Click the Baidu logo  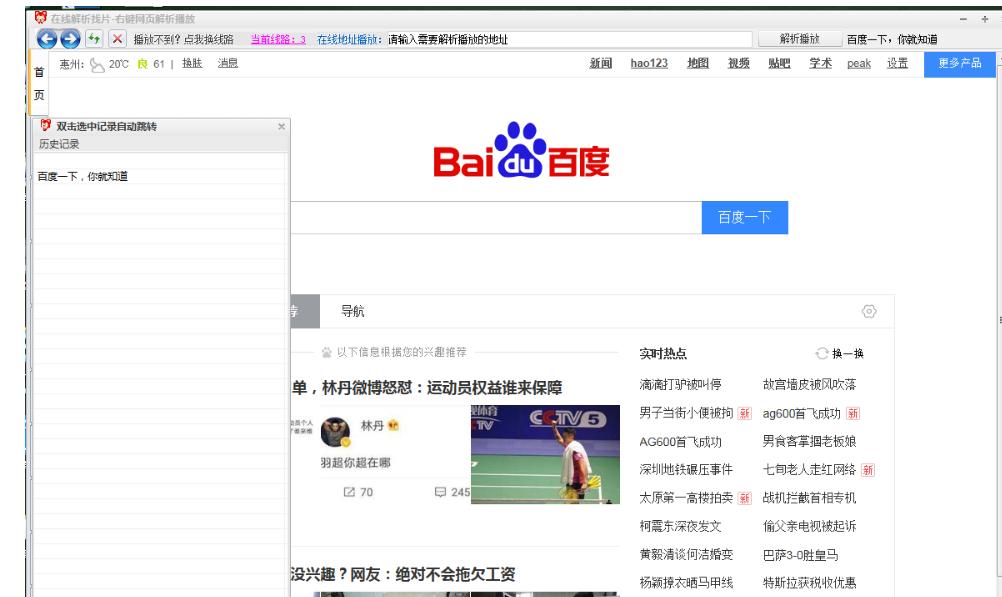tap(521, 158)
